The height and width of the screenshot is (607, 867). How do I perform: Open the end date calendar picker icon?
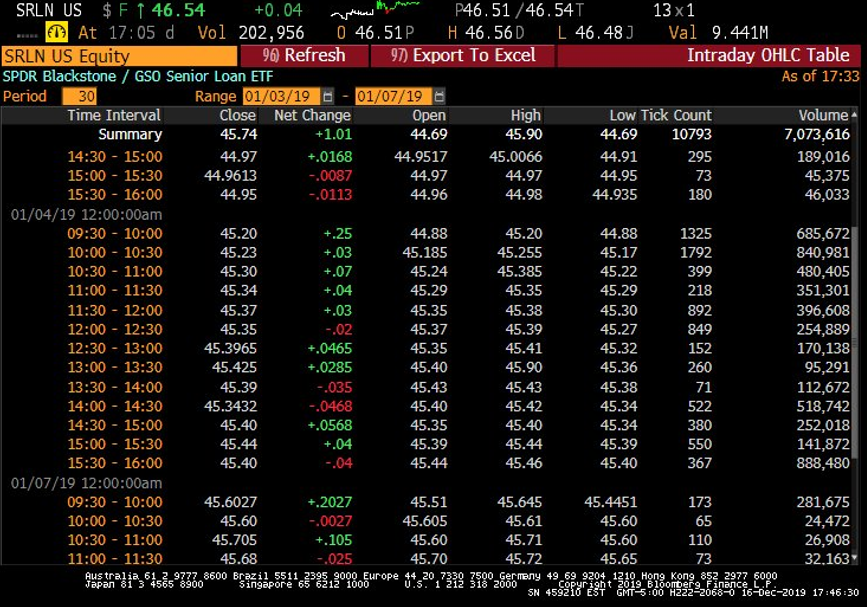click(440, 97)
